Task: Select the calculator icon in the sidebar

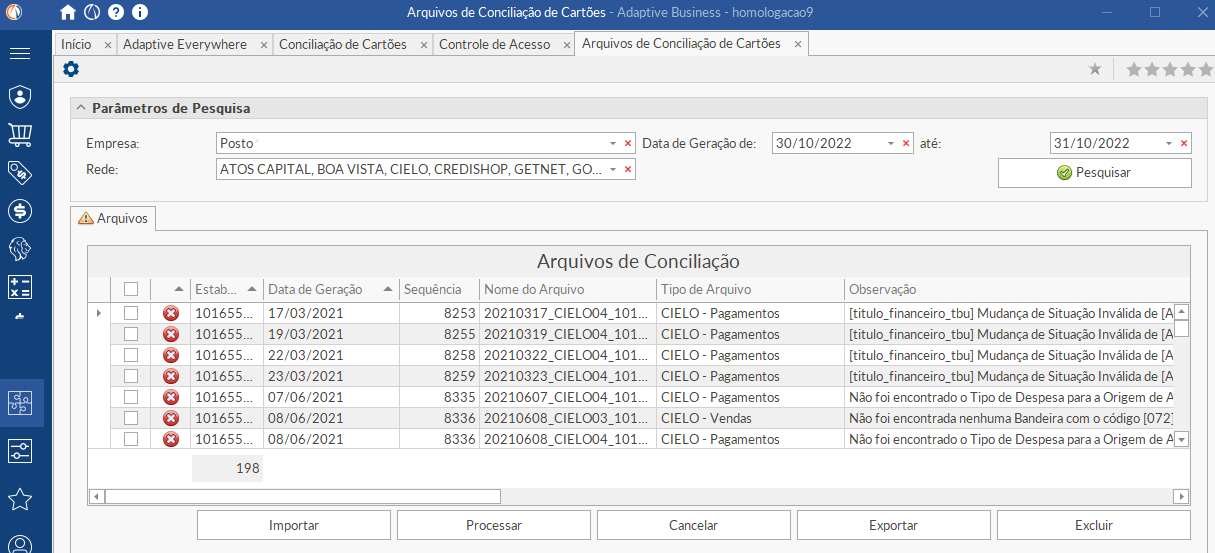Action: [x=20, y=287]
